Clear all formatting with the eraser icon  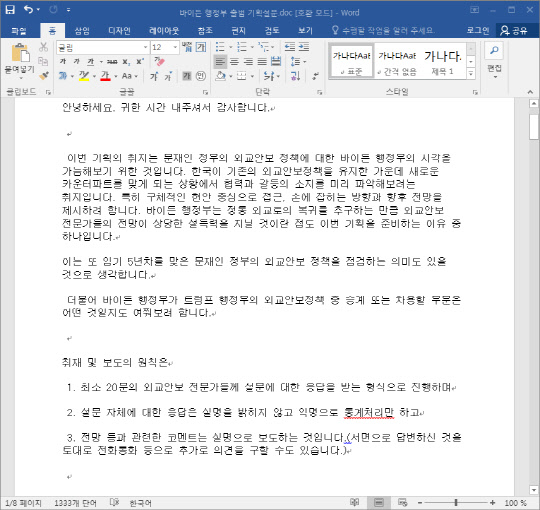159,61
